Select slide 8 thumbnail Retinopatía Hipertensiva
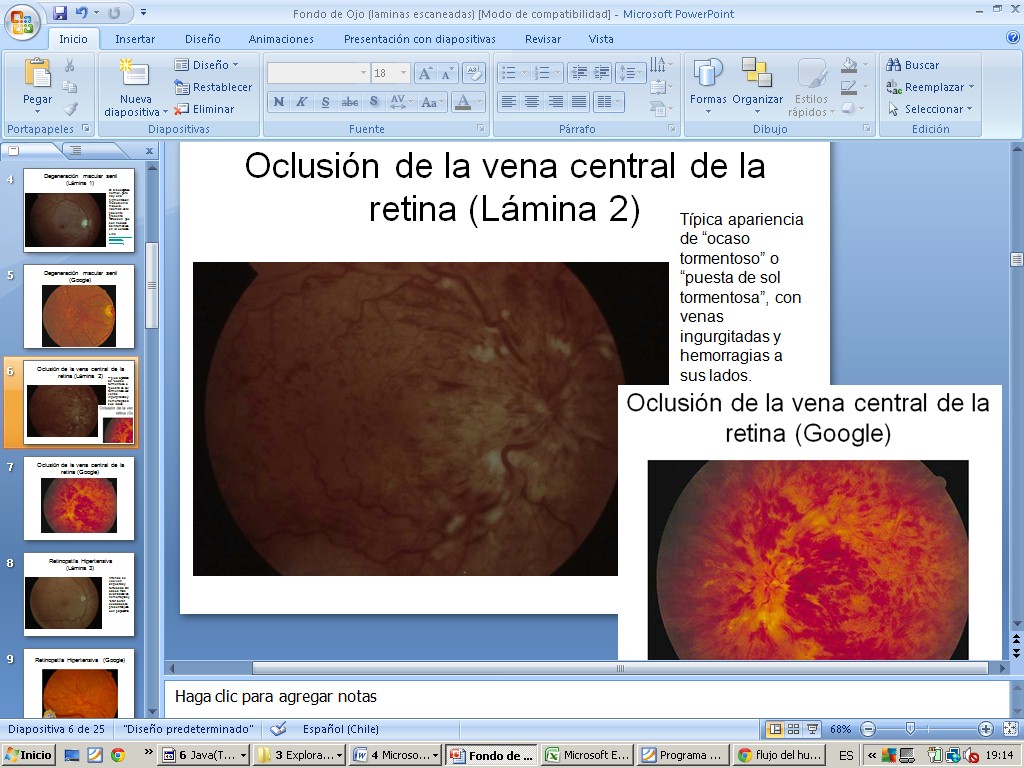 pyautogui.click(x=79, y=594)
